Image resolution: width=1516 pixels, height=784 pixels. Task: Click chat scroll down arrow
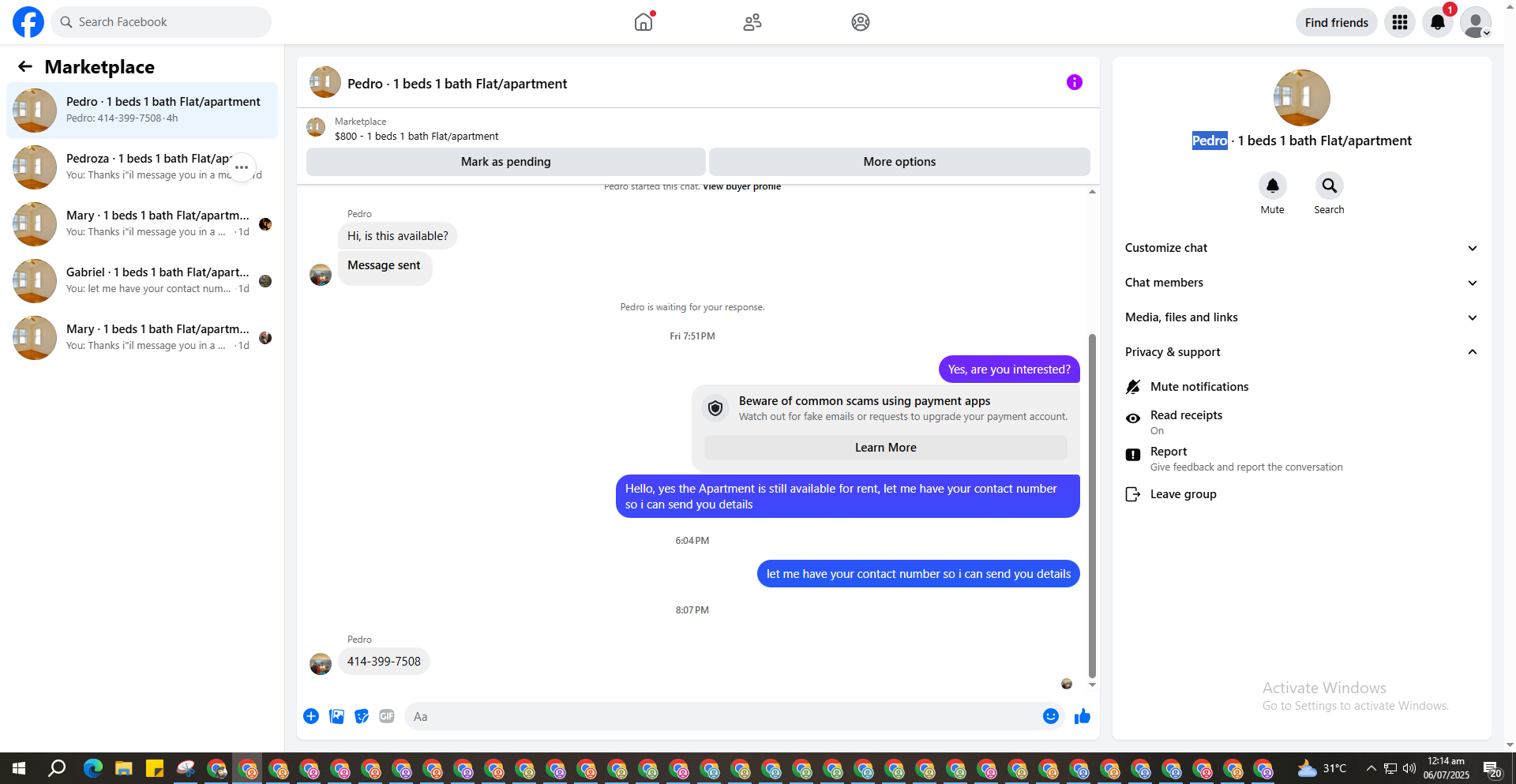tap(1092, 685)
